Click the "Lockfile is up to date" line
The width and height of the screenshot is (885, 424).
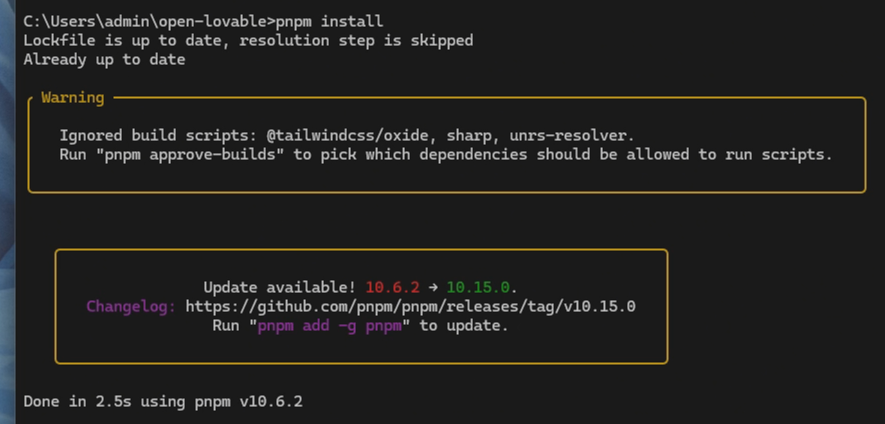[248, 41]
